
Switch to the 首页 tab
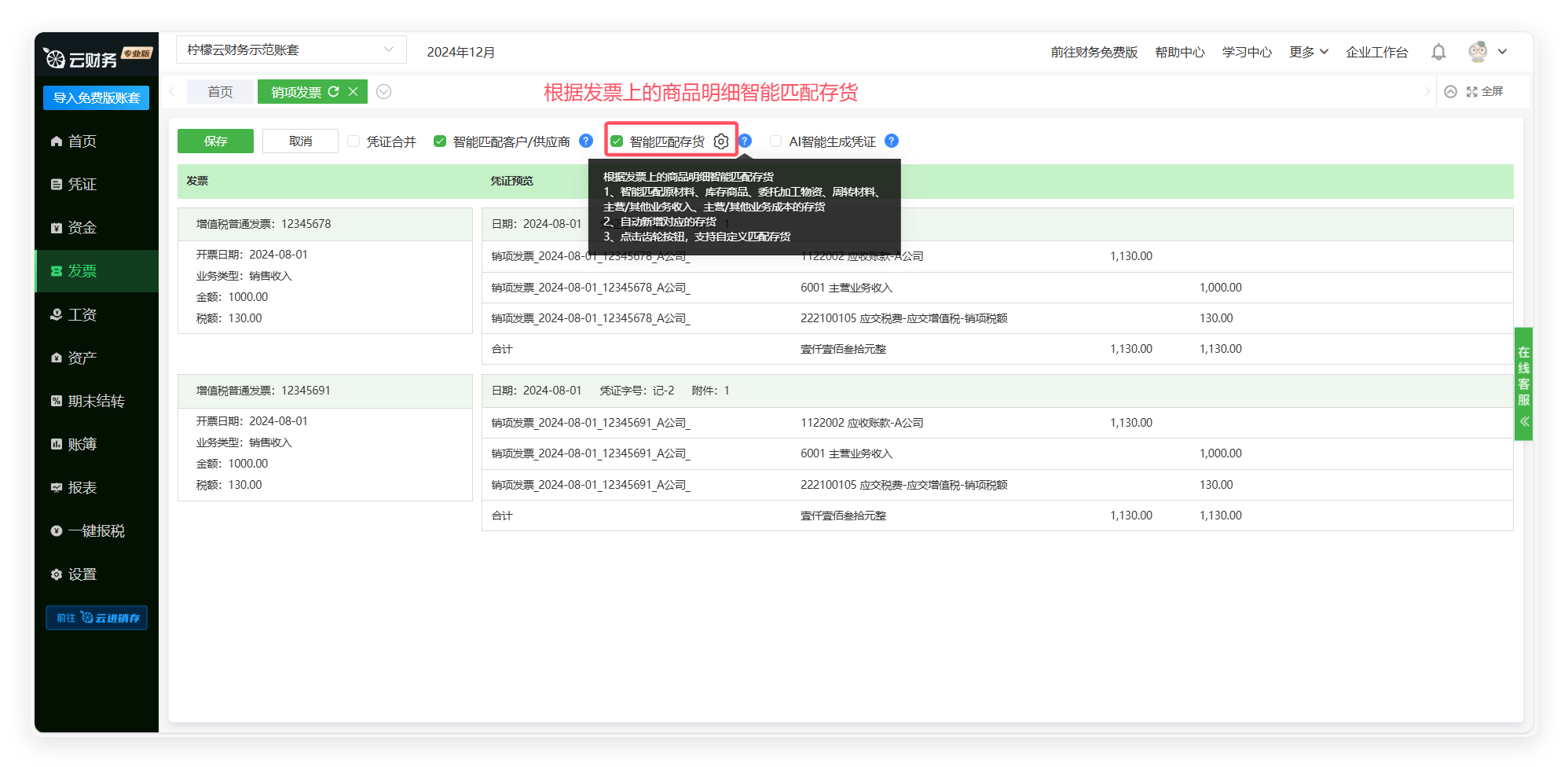(x=220, y=92)
